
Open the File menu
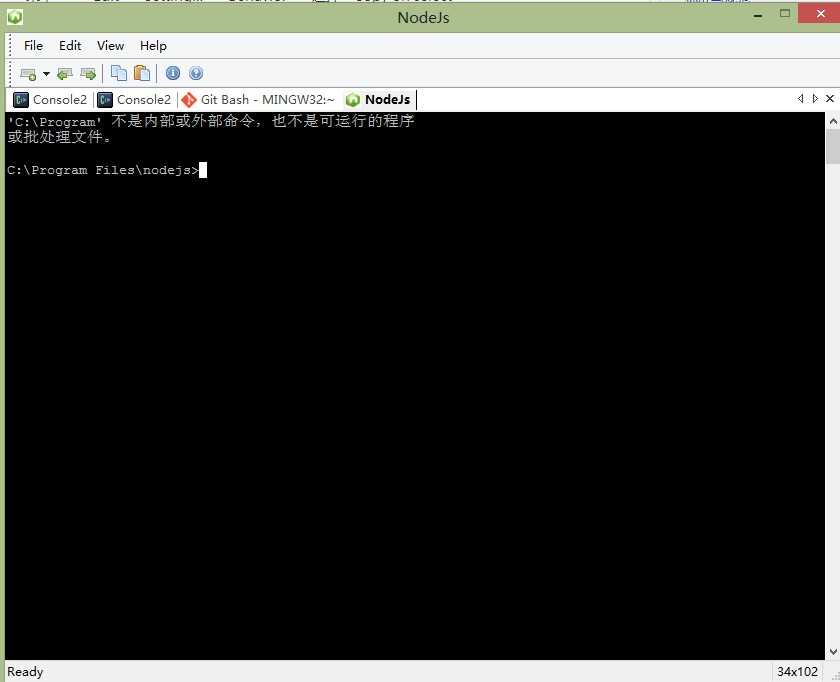pyautogui.click(x=33, y=46)
